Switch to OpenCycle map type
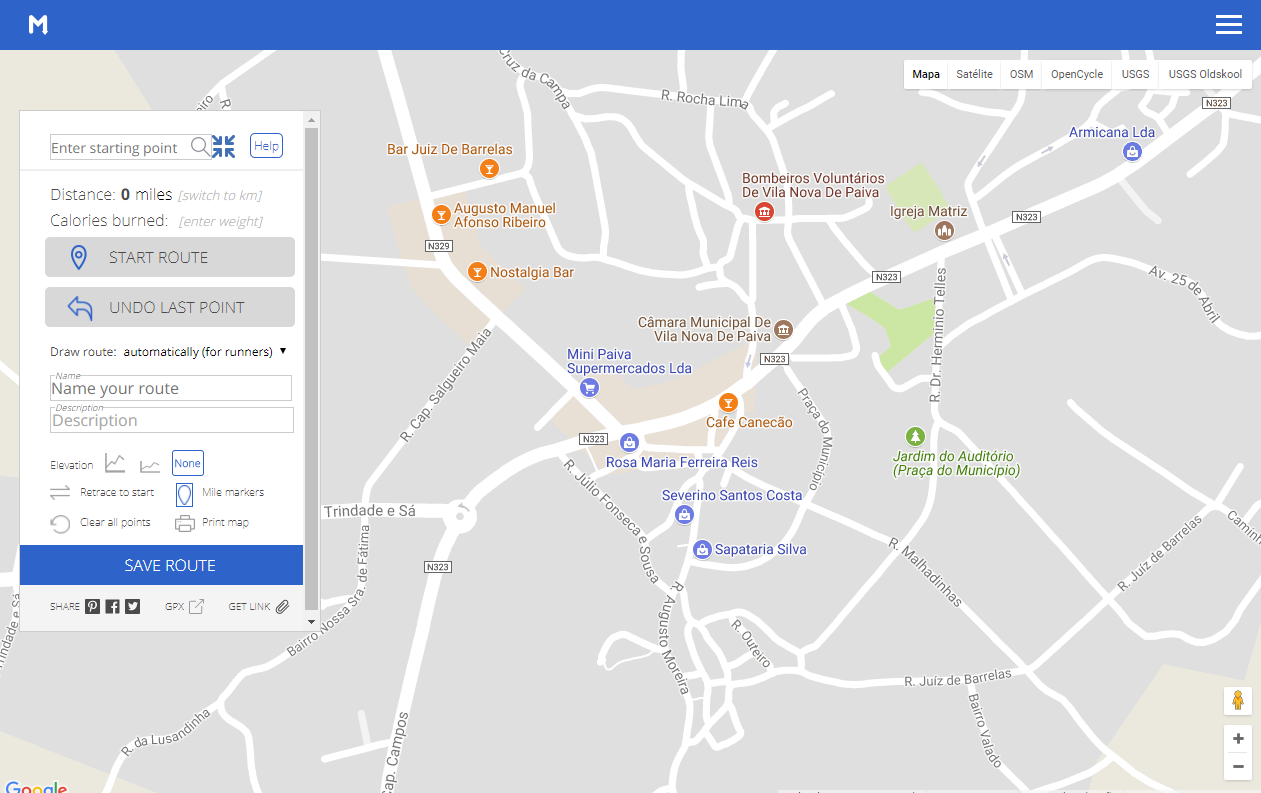This screenshot has height=793, width=1261. 1077,75
